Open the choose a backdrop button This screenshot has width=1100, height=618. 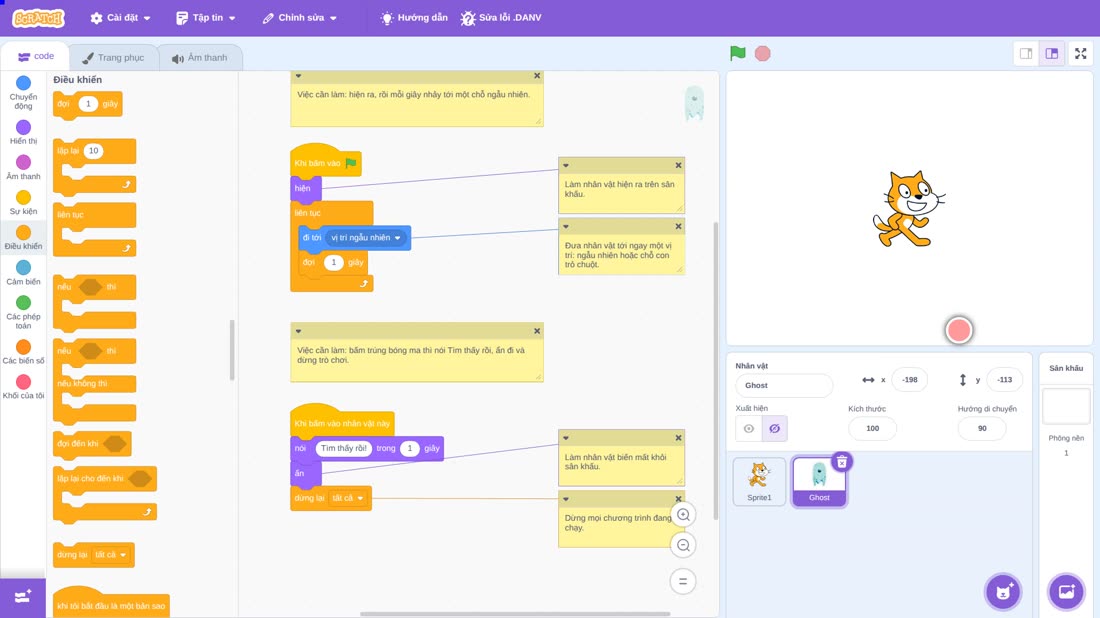(1066, 591)
